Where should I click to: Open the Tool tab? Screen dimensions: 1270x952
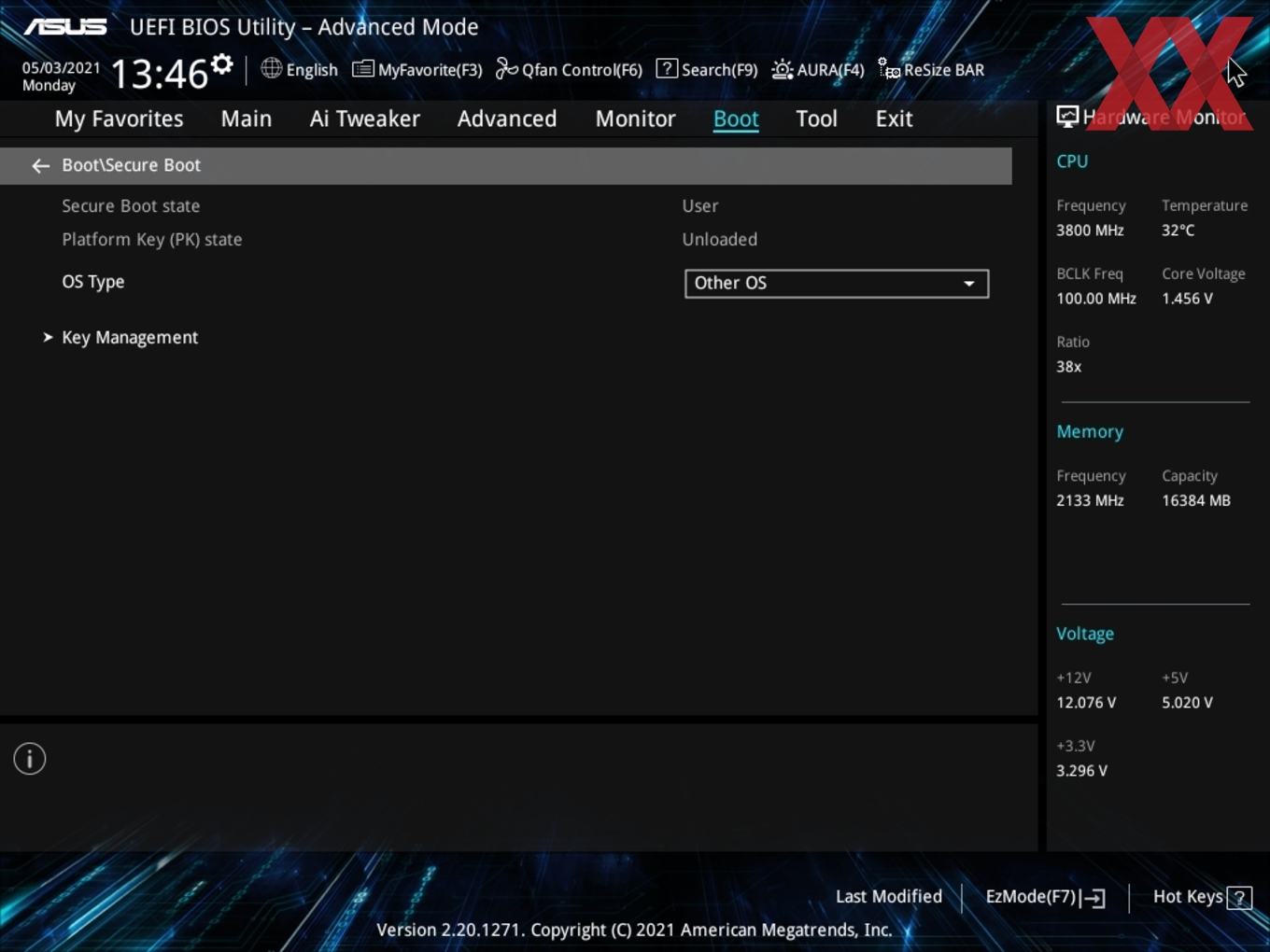coord(816,119)
